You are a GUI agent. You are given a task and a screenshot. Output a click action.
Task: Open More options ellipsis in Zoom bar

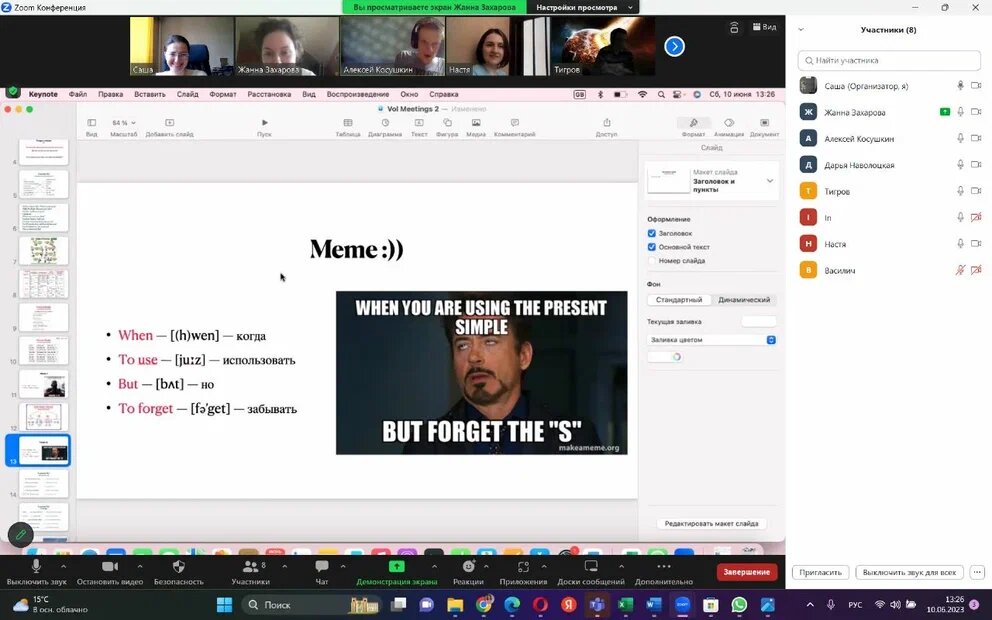664,566
